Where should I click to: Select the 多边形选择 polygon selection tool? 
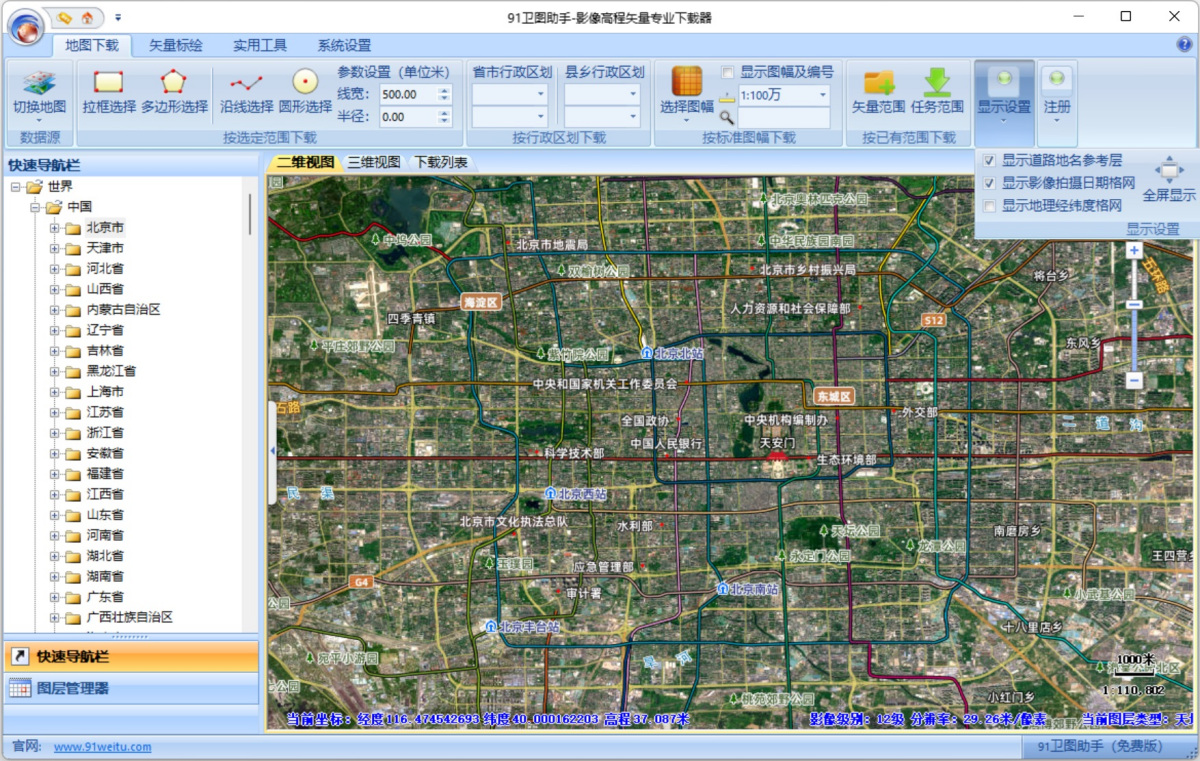click(x=174, y=84)
